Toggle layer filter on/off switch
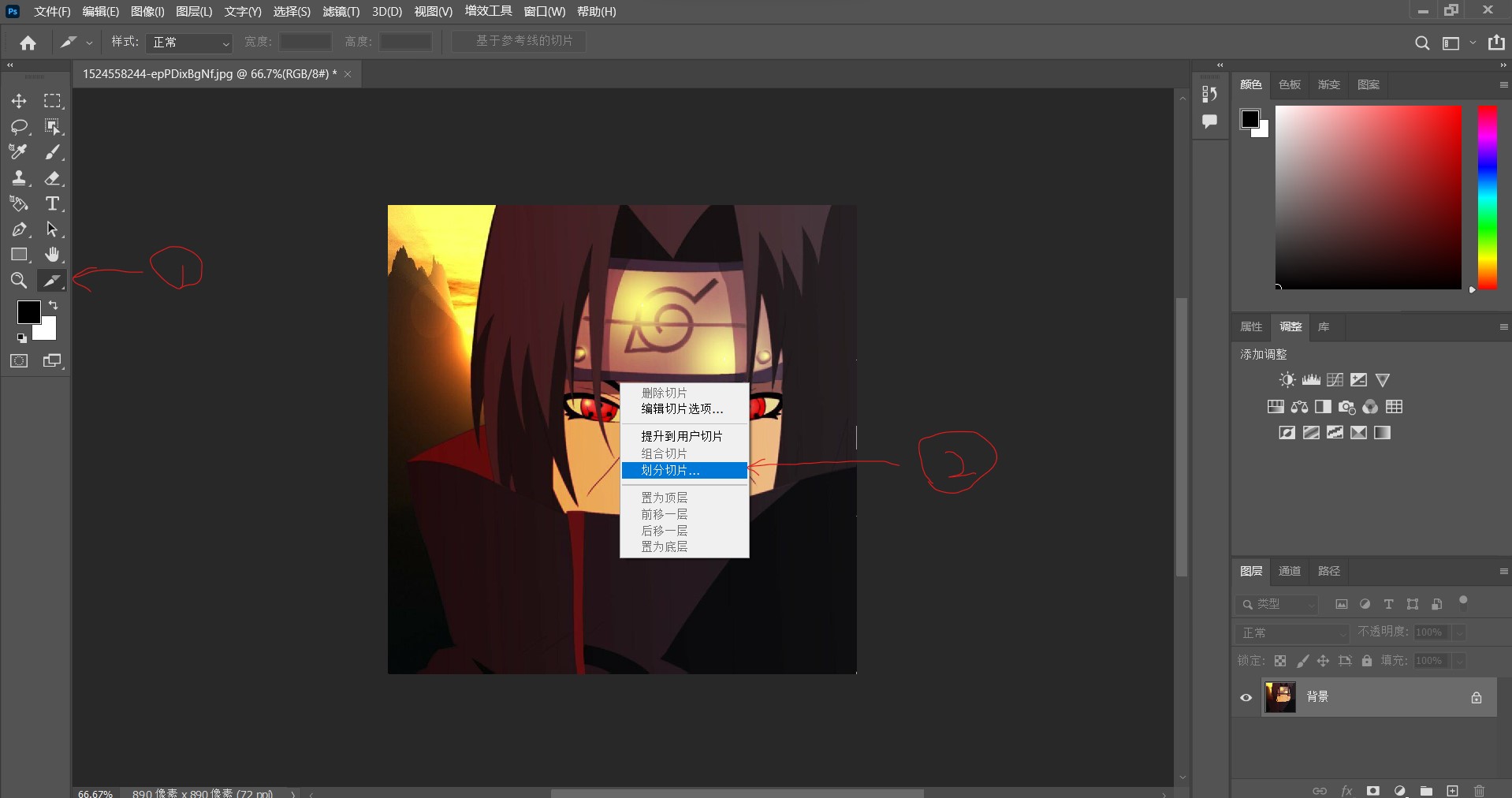This screenshot has width=1512, height=798. (1463, 602)
